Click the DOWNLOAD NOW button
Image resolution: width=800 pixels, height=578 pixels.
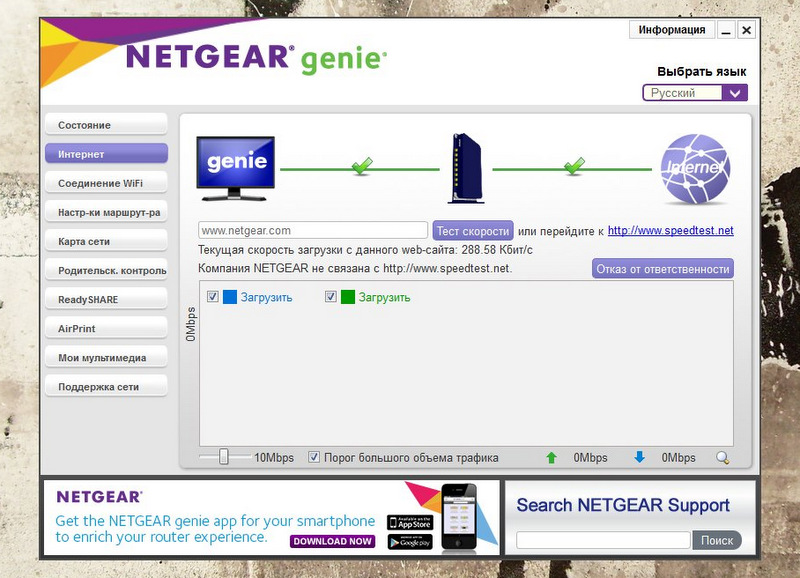point(333,541)
